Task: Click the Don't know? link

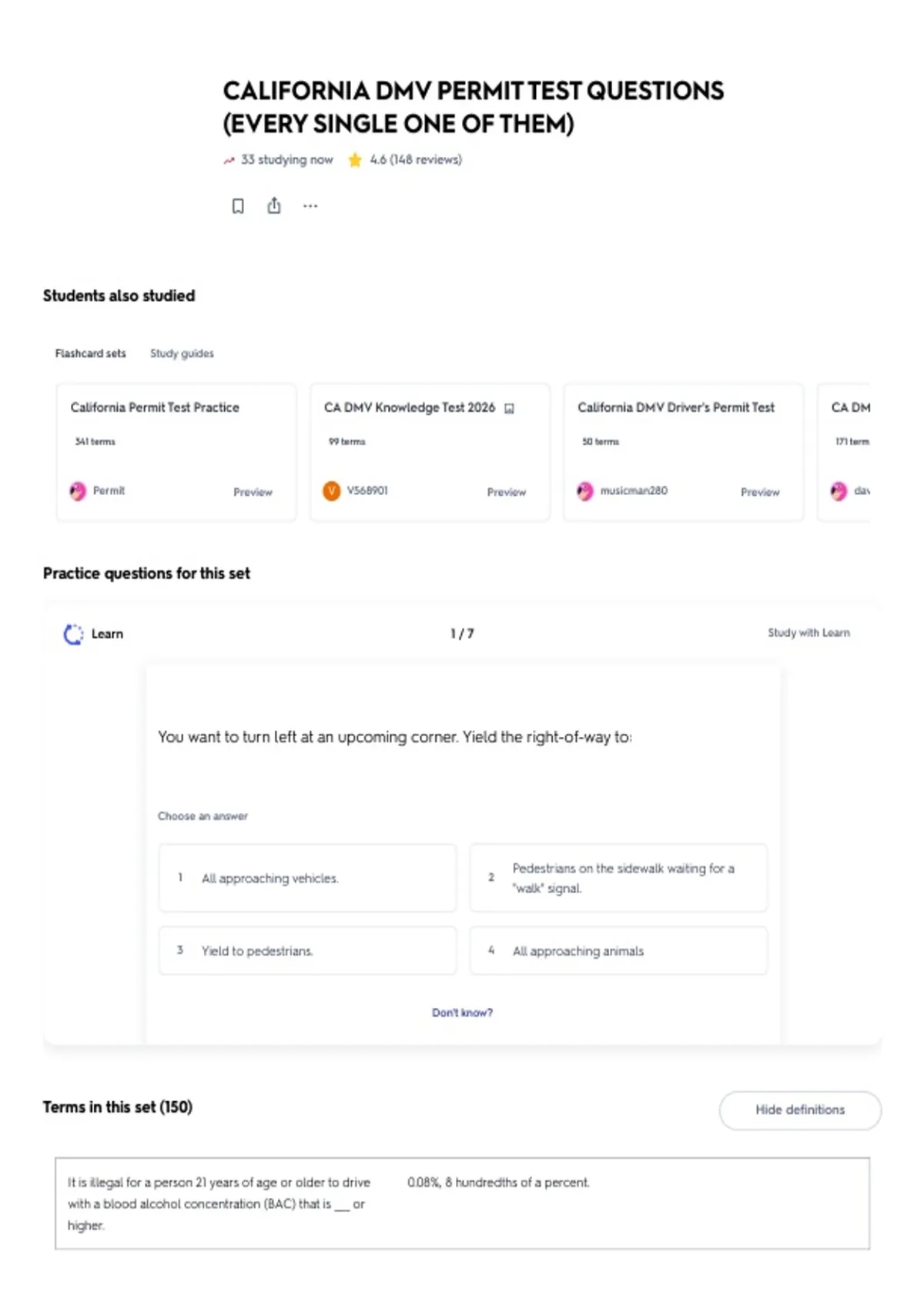Action: pos(462,1013)
